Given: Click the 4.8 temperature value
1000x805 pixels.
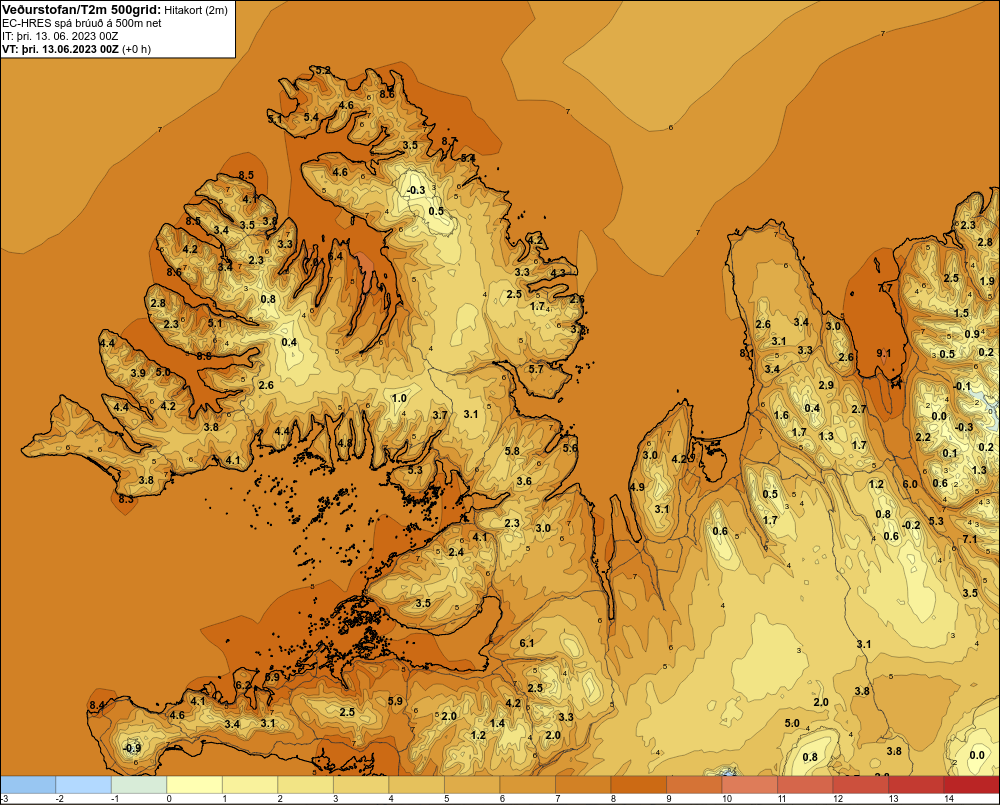Looking at the screenshot, I should click(345, 443).
